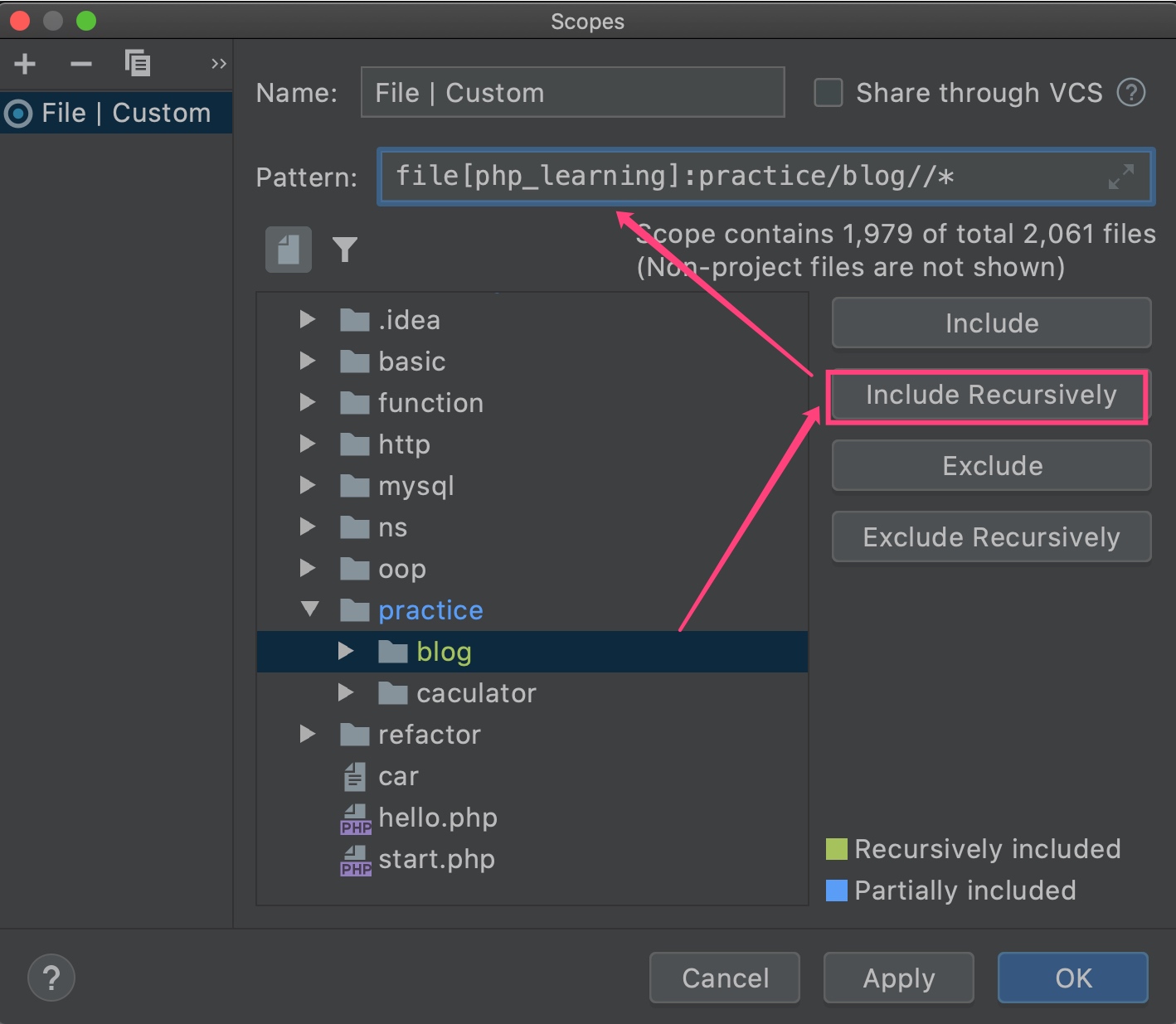Viewport: 1176px width, 1024px height.
Task: Select the practice tree label
Action: tap(430, 610)
